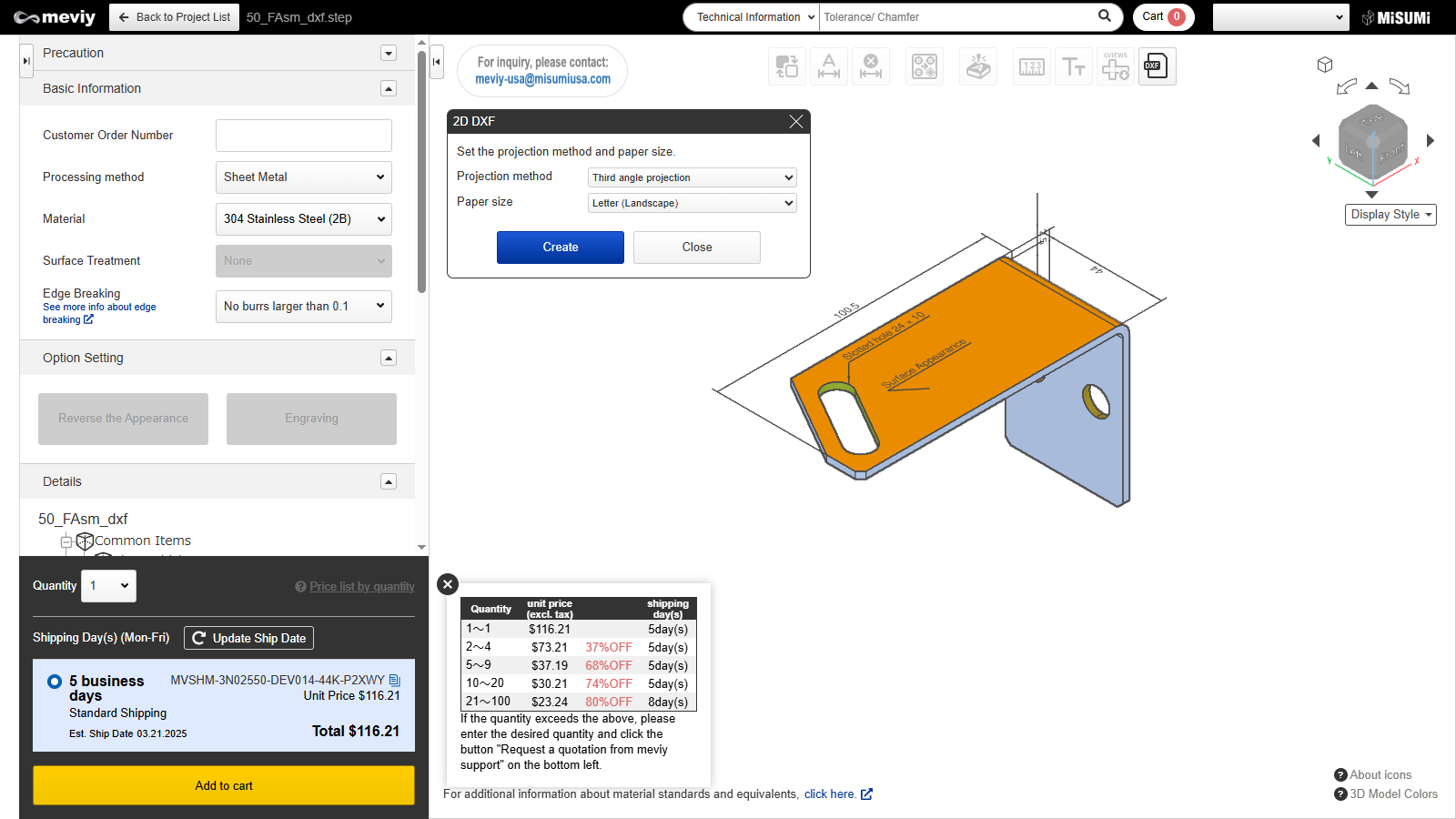Click the 3D Model Colors help link

(1386, 794)
